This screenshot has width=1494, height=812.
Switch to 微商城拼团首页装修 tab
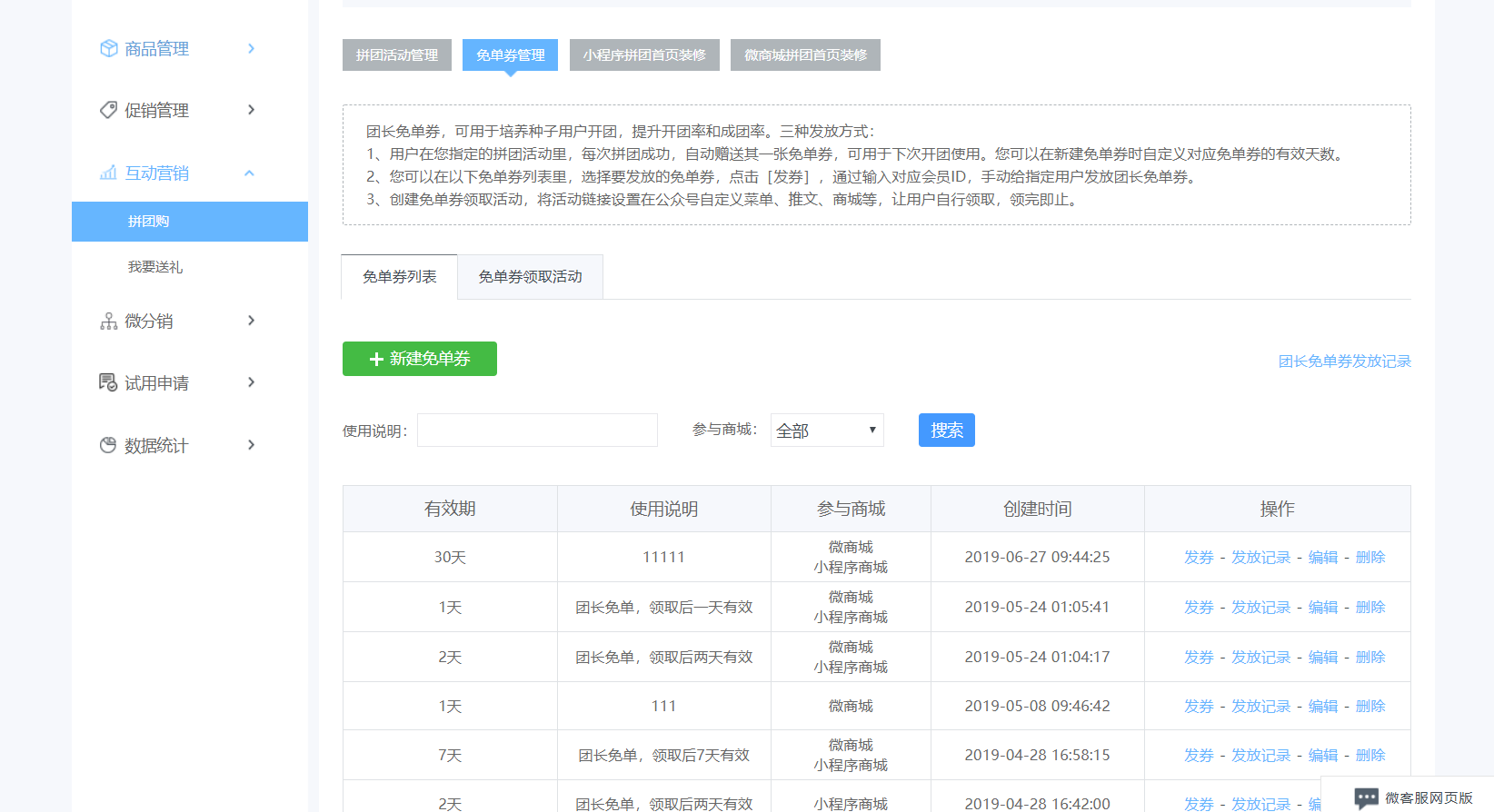pyautogui.click(x=805, y=54)
